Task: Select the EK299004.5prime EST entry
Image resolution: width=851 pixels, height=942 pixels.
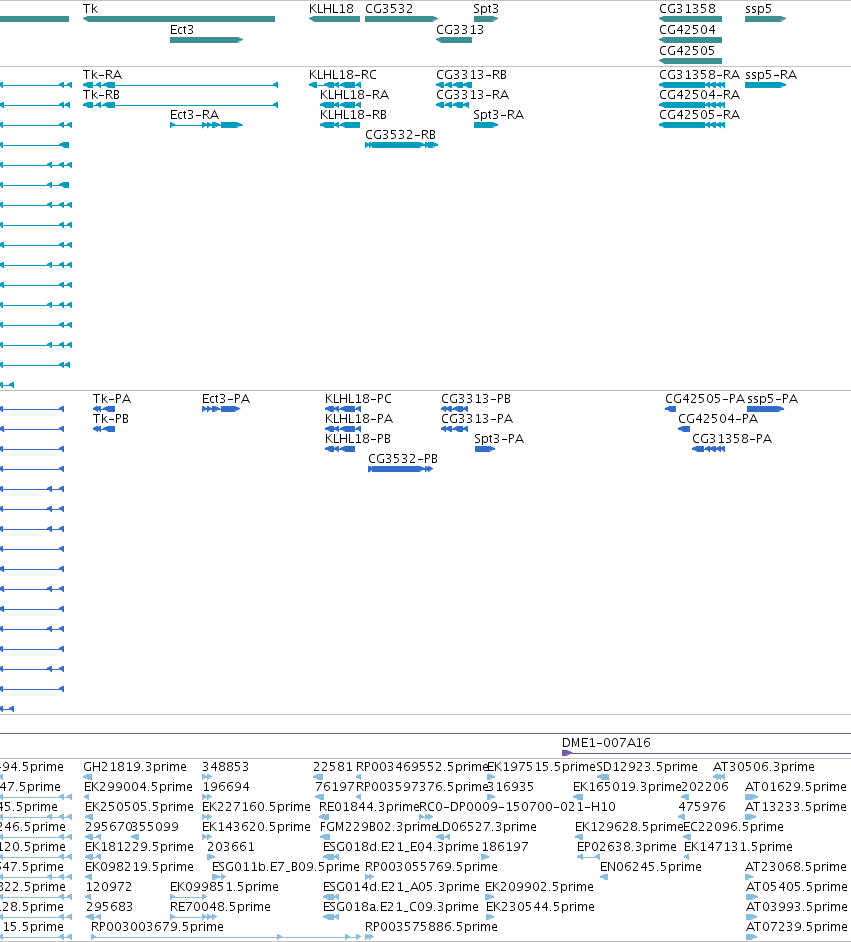Action: pyautogui.click(x=139, y=787)
